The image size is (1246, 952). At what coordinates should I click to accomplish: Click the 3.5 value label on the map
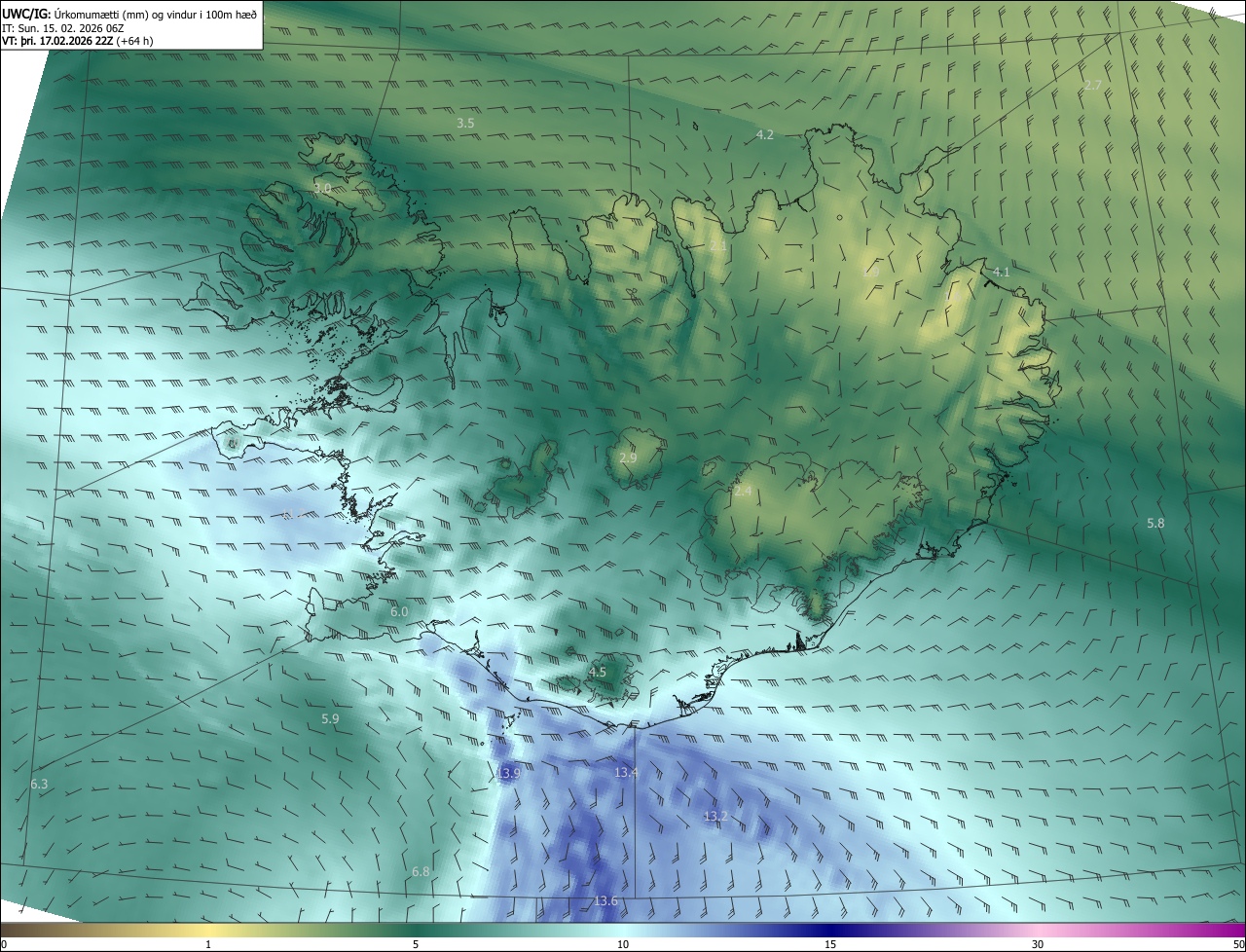465,124
